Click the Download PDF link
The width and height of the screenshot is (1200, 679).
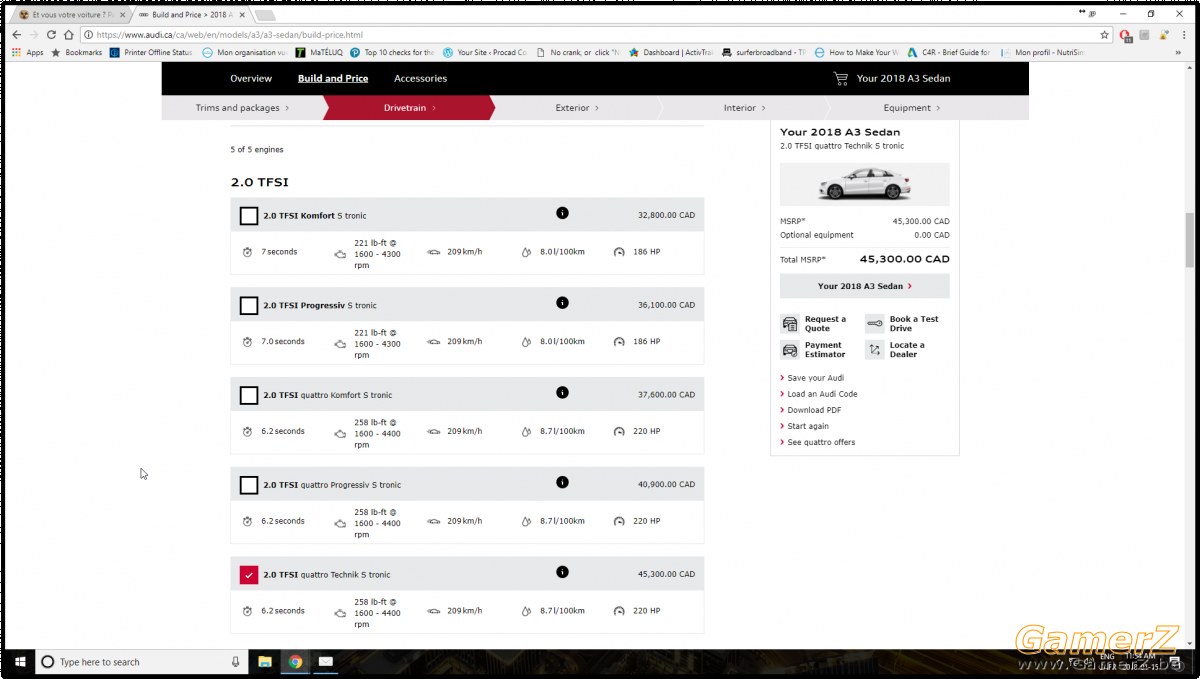814,410
